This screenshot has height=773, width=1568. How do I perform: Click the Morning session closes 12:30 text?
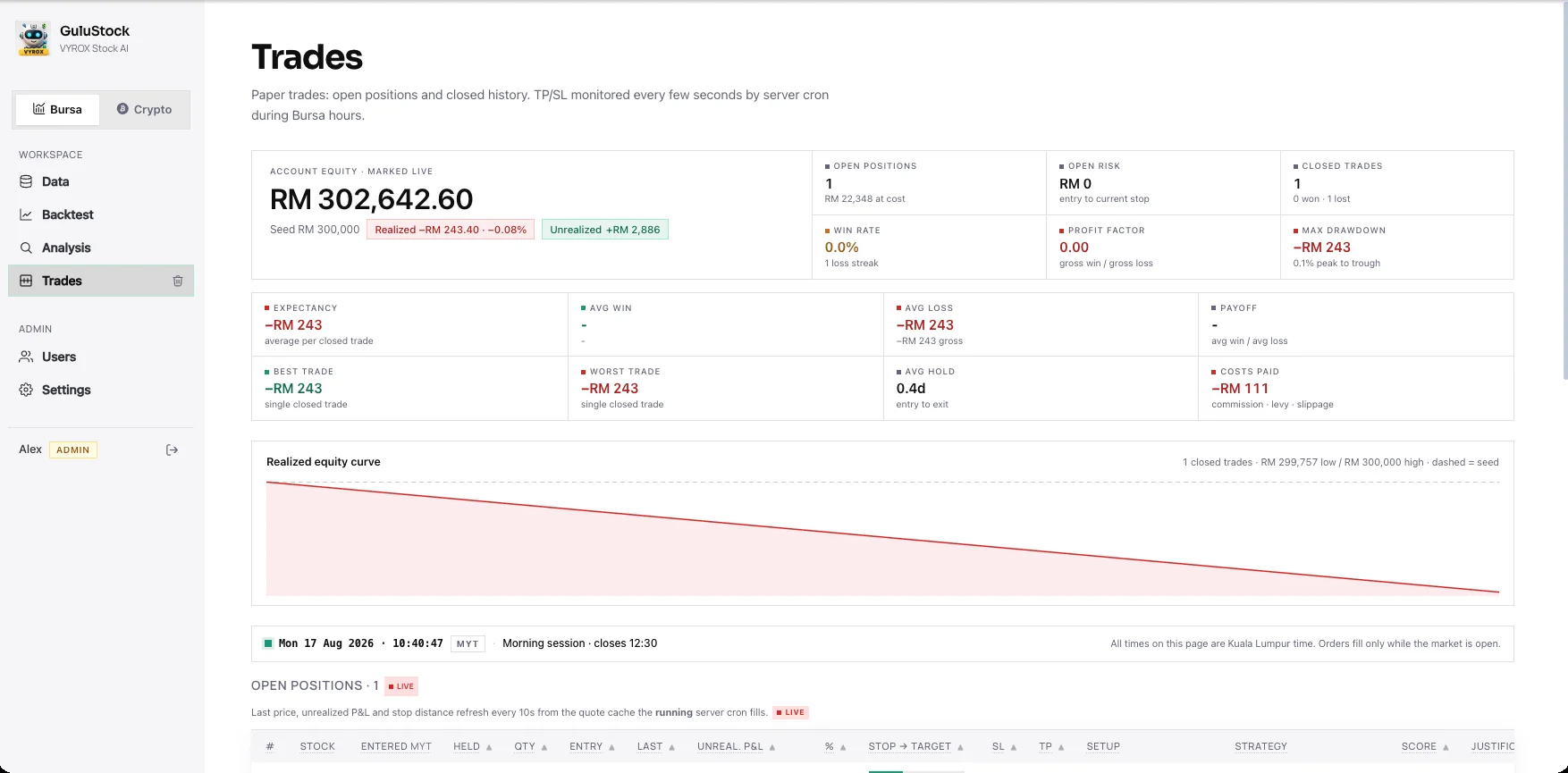[x=579, y=643]
